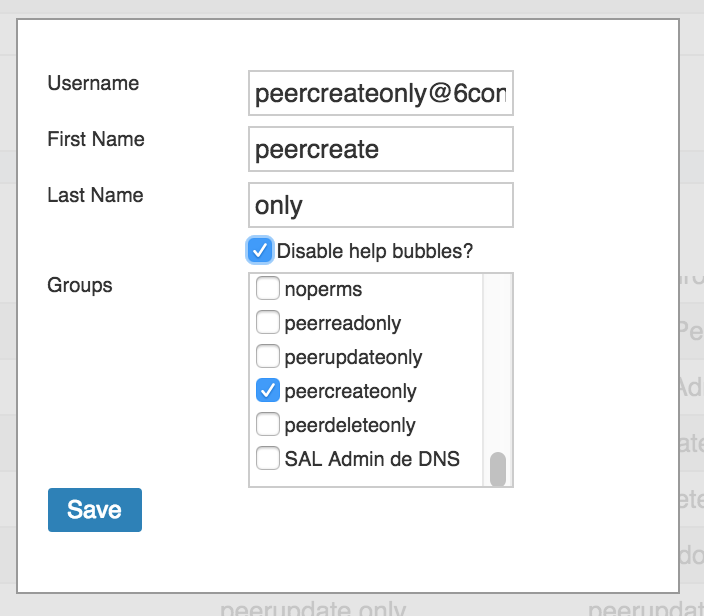The height and width of the screenshot is (616, 704).
Task: Click the Last Name label
Action: pyautogui.click(x=95, y=195)
